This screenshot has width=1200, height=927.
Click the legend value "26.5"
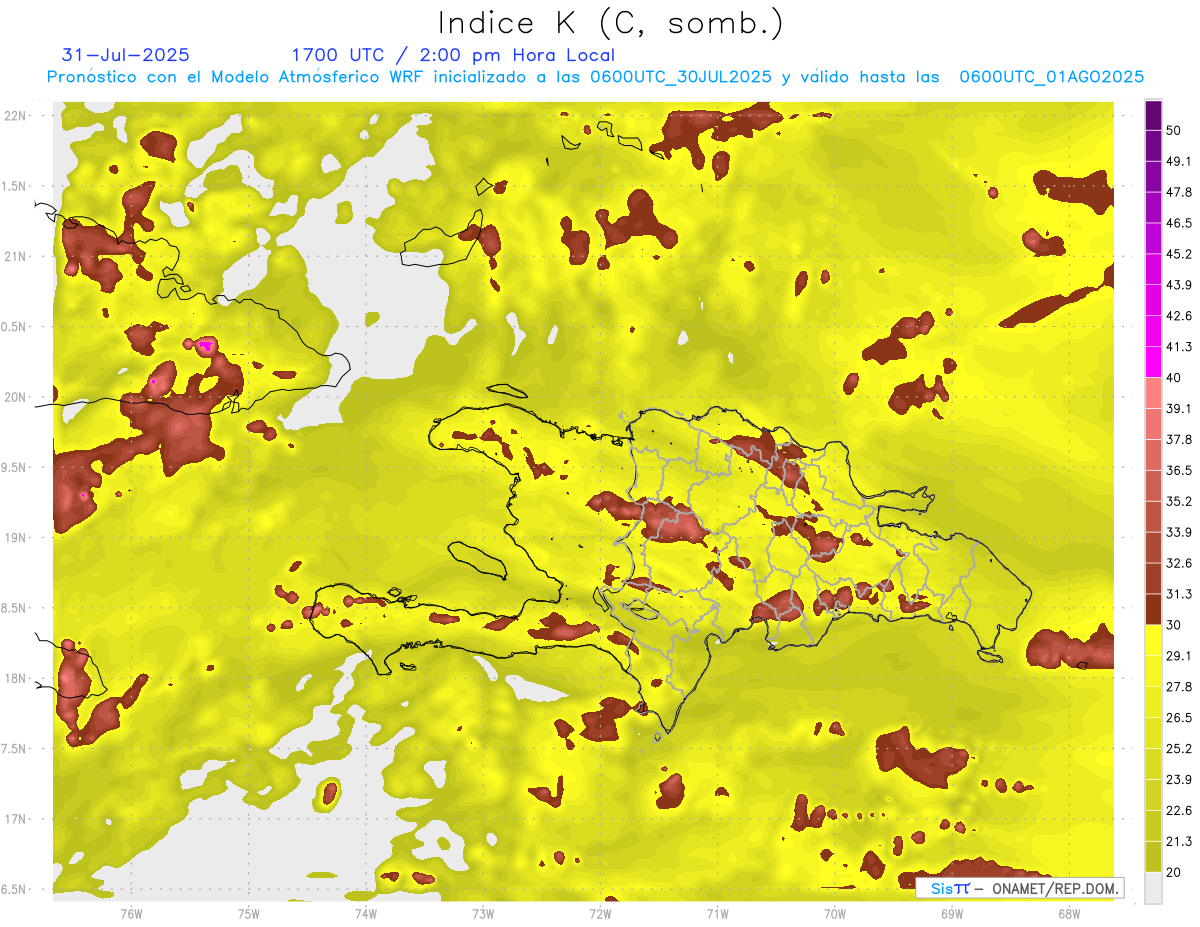[x=1179, y=718]
